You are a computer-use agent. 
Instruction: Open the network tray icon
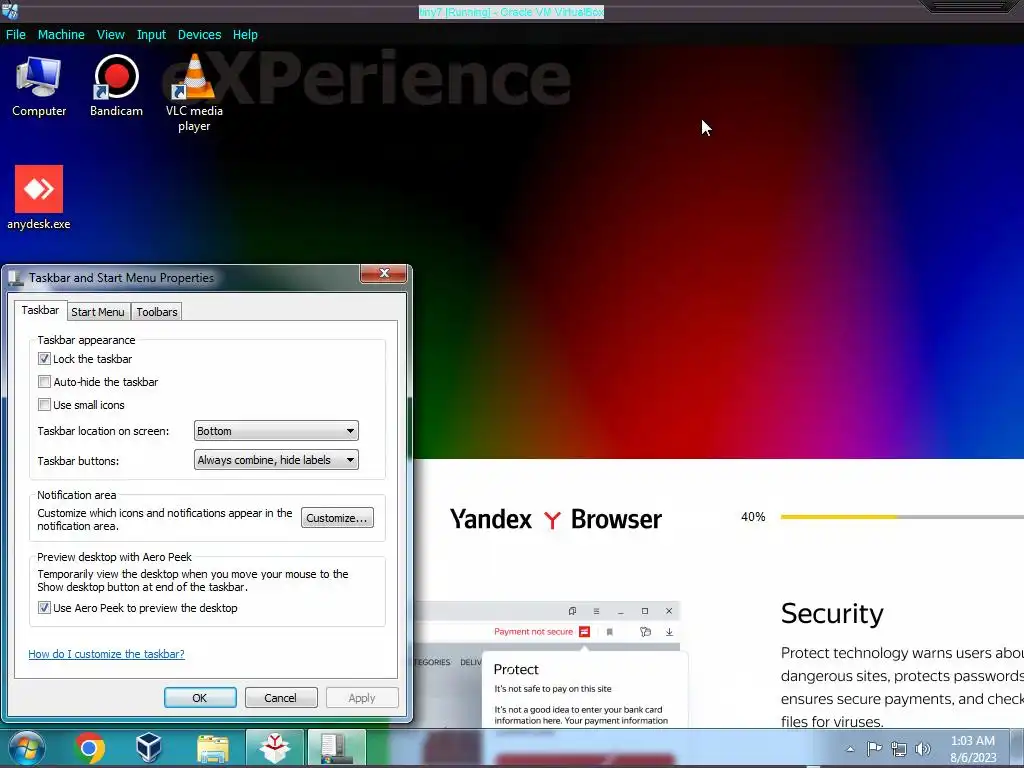click(899, 749)
